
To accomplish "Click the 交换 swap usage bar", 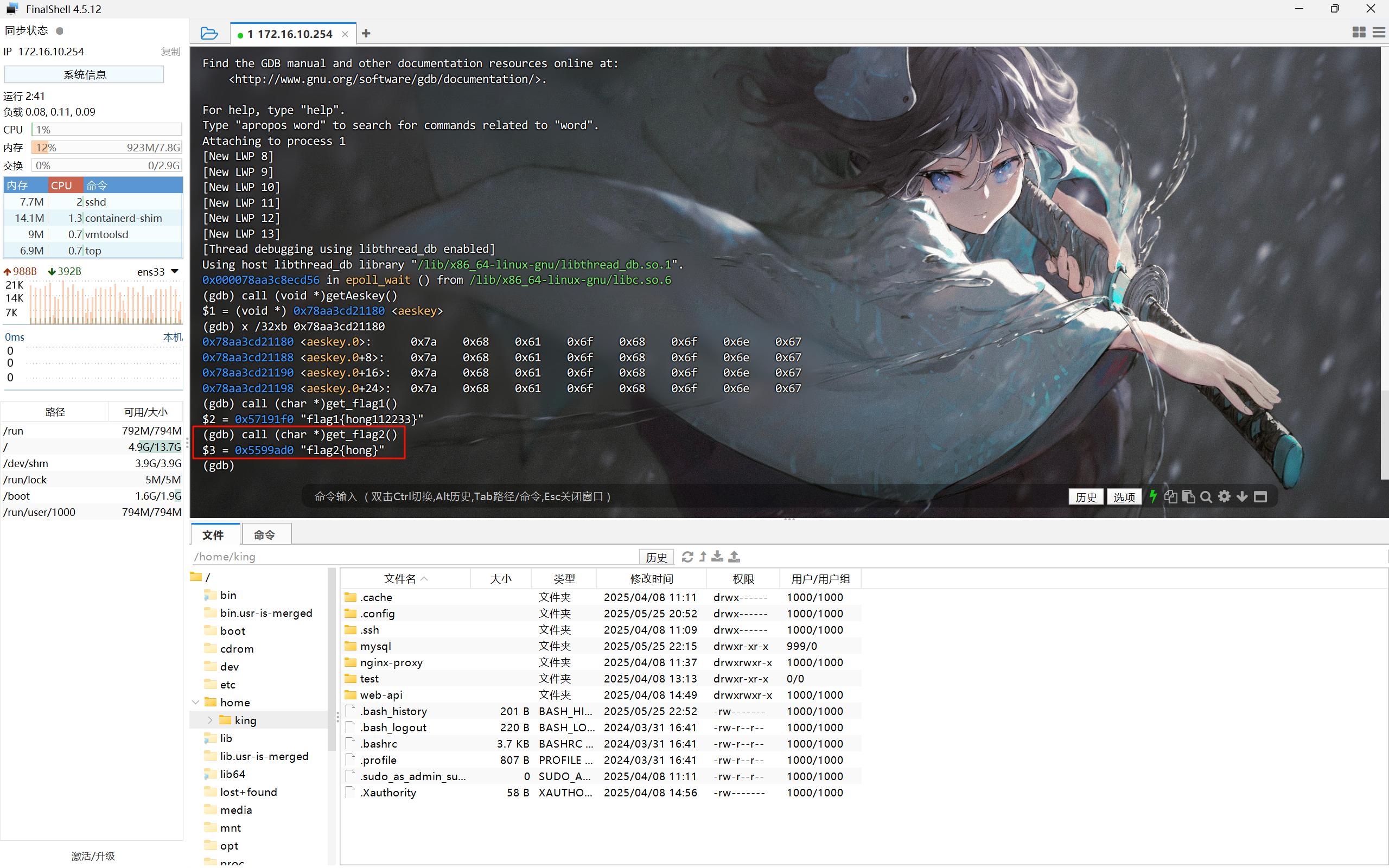I will coord(107,166).
